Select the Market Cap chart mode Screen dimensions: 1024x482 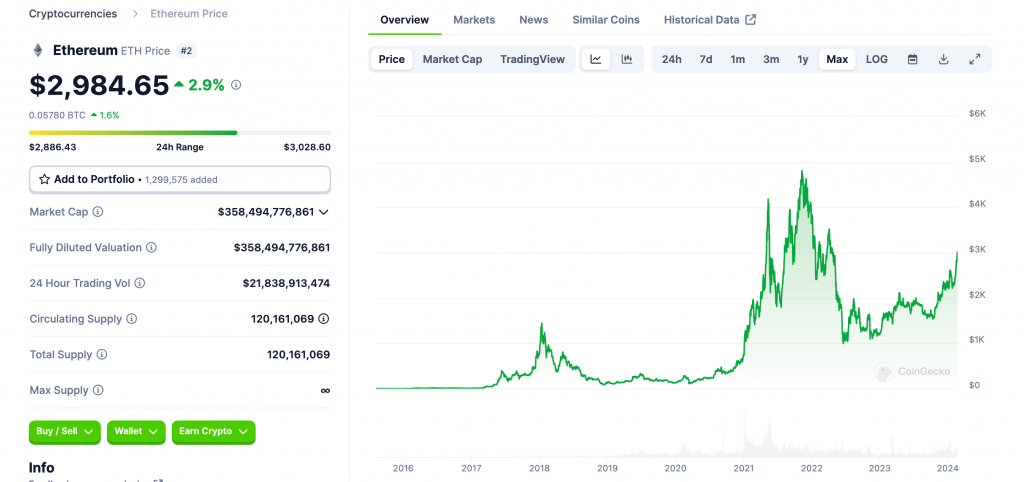(453, 59)
